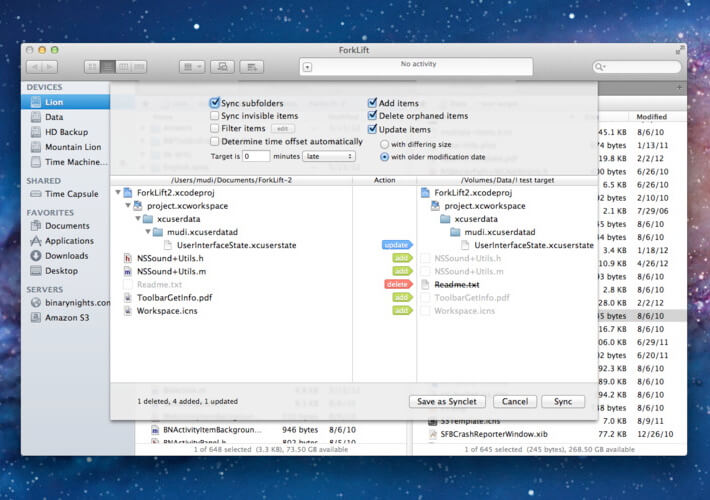This screenshot has height=500, width=710.
Task: Toggle the Sync subfolders checkbox
Action: 215,103
